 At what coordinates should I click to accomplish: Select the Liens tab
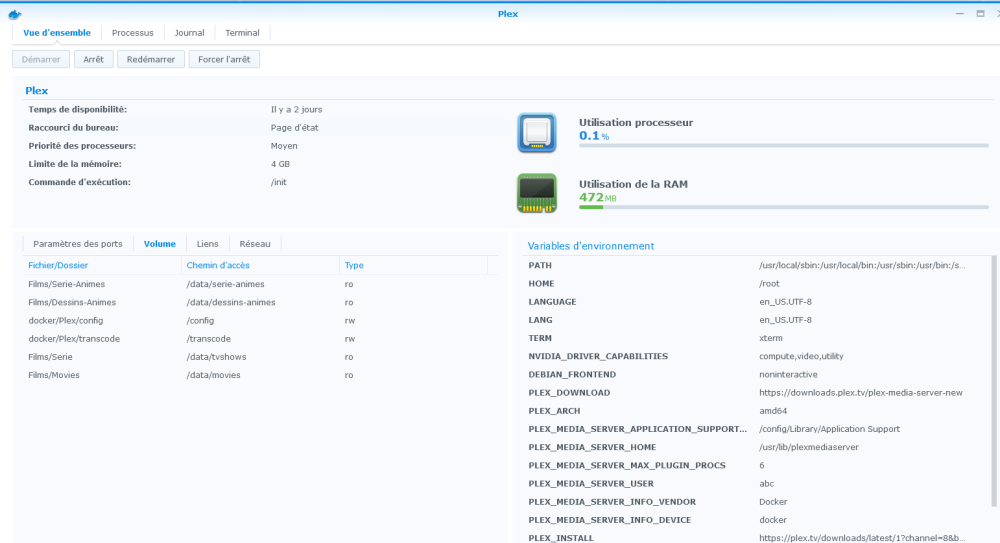[207, 244]
